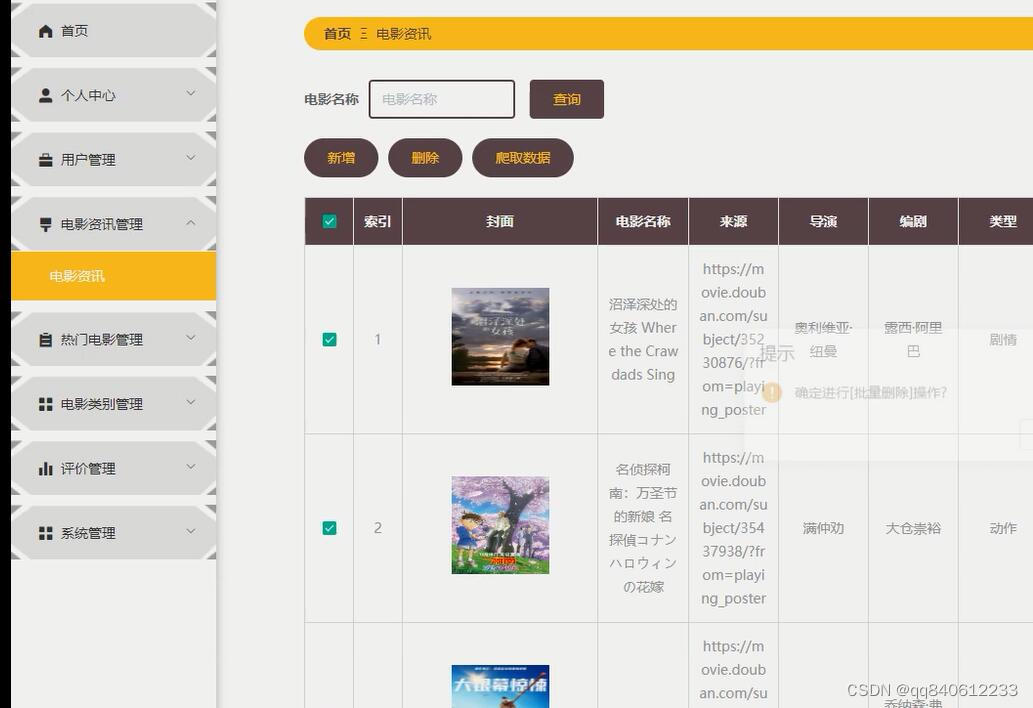Click 电影资讯 in the breadcrumb
The height and width of the screenshot is (708, 1033).
click(404, 34)
